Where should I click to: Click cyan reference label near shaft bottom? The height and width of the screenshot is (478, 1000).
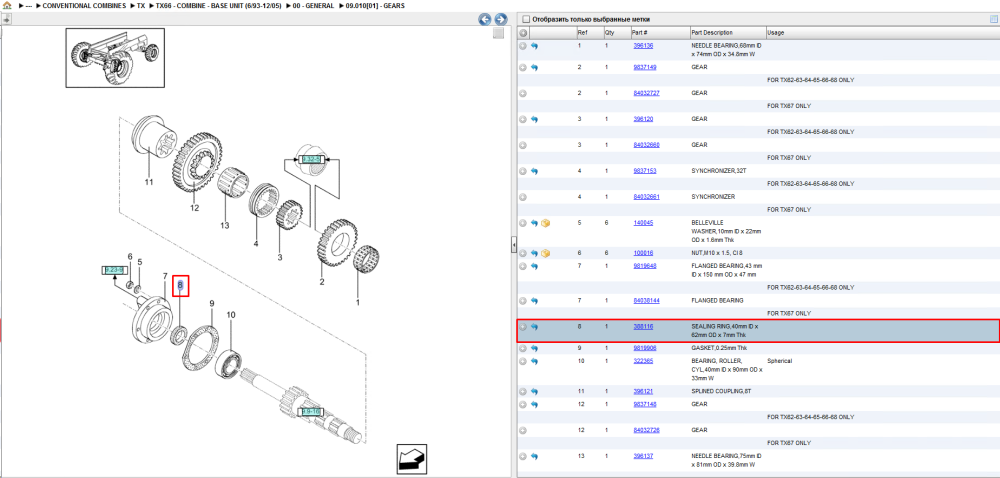313,411
